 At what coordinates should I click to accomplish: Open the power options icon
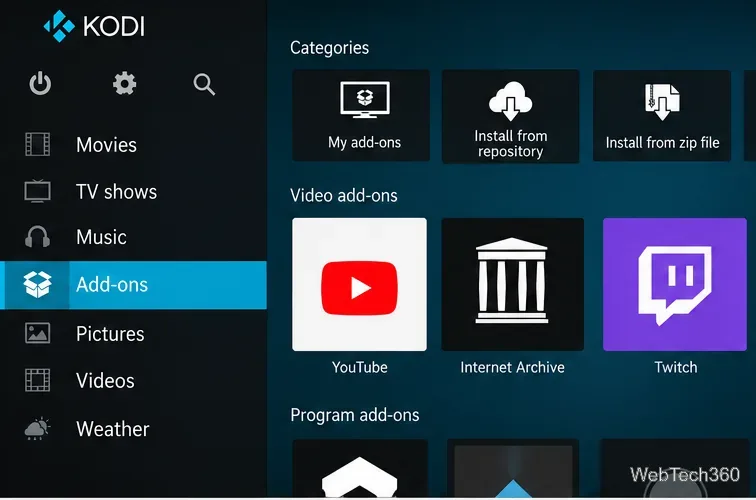click(x=40, y=83)
